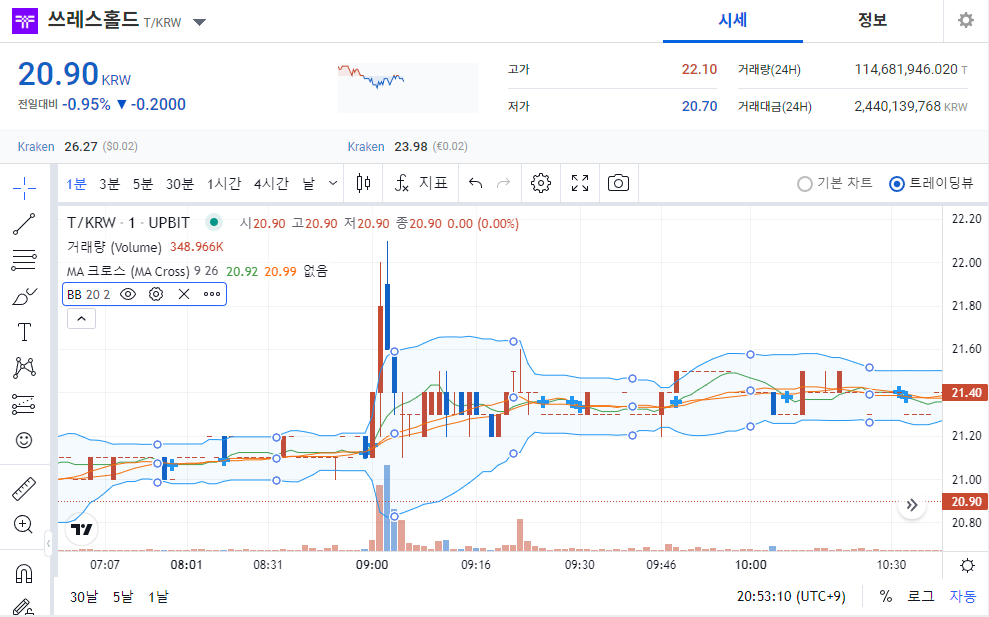The height and width of the screenshot is (617, 989).
Task: Expand the collapsed left sidebar handle
Action: [x=48, y=543]
